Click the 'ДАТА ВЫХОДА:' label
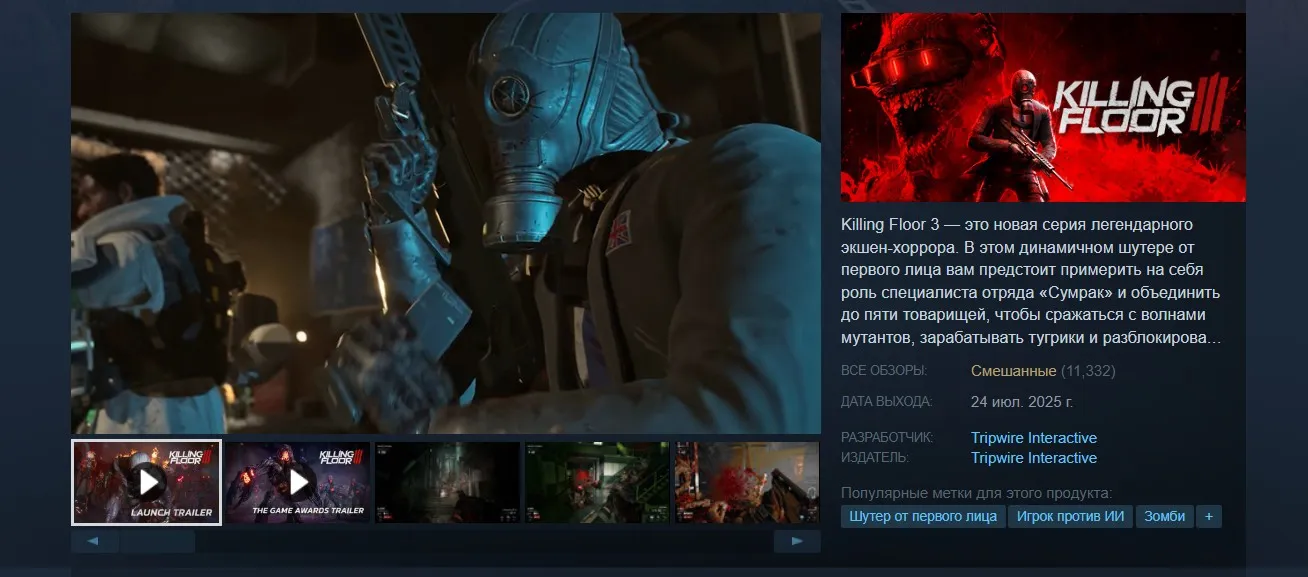The image size is (1308, 577). (x=886, y=402)
